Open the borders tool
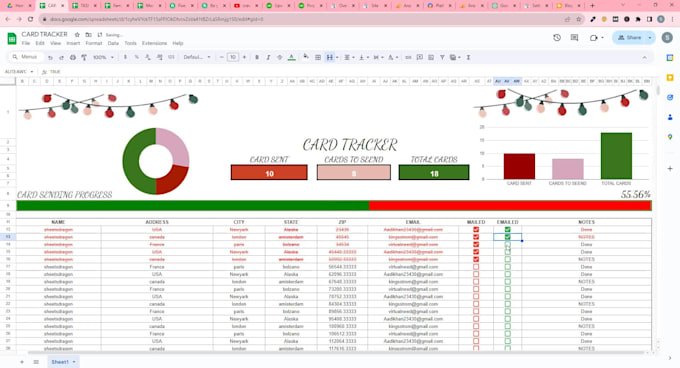This screenshot has height=368, width=680. (318, 57)
